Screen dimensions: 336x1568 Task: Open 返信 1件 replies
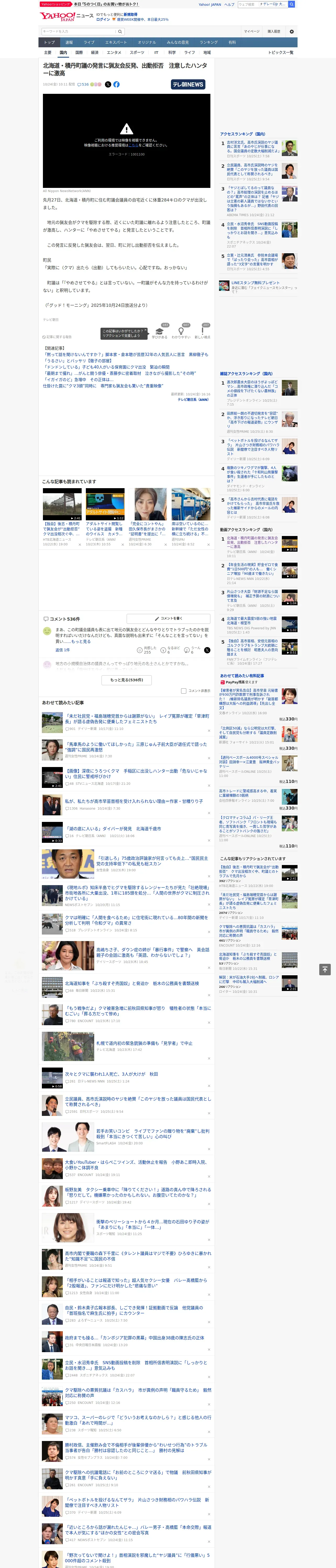[x=62, y=650]
